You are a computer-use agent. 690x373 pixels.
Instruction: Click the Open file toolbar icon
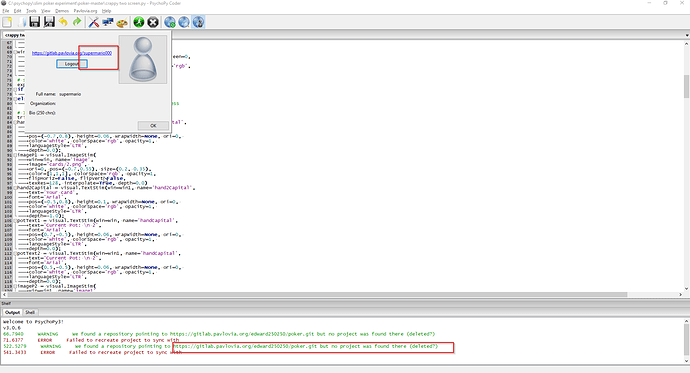pos(21,22)
